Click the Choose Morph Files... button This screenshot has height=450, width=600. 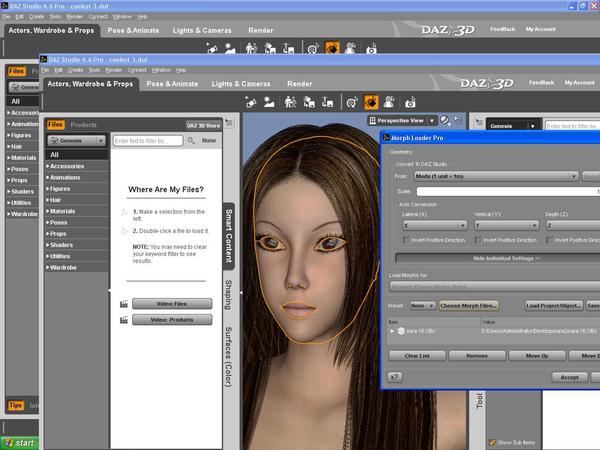pos(468,306)
